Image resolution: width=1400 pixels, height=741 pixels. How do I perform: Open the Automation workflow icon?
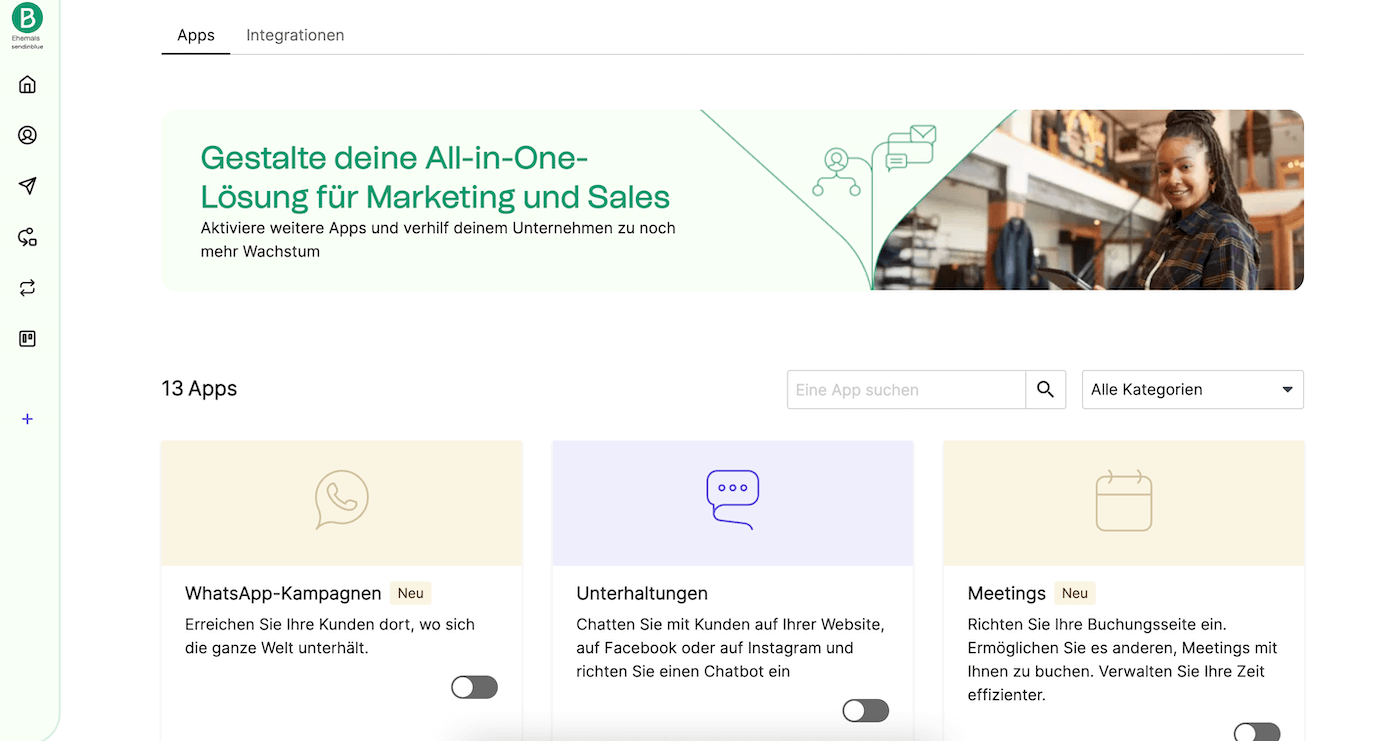[x=27, y=237]
